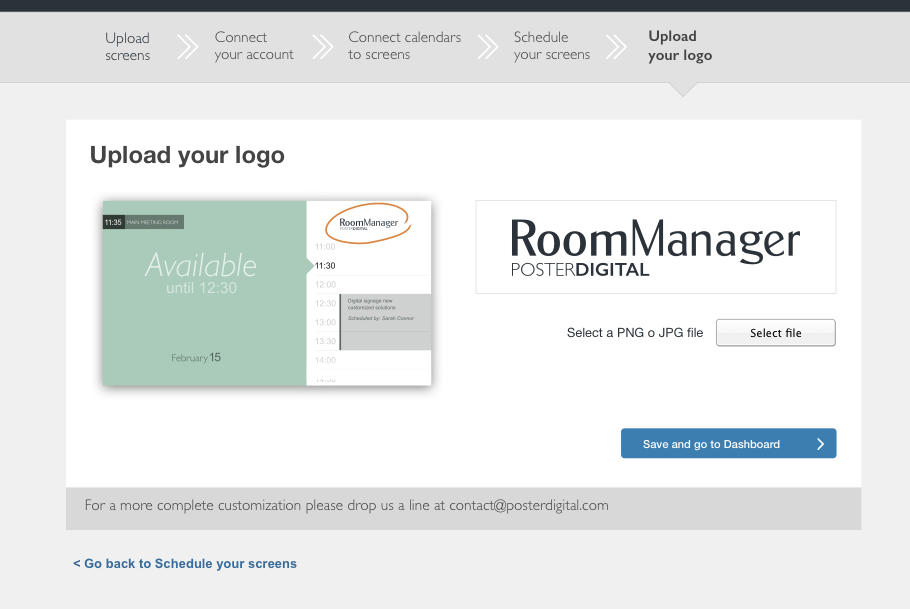Click the chevron after Upload screens

187,47
